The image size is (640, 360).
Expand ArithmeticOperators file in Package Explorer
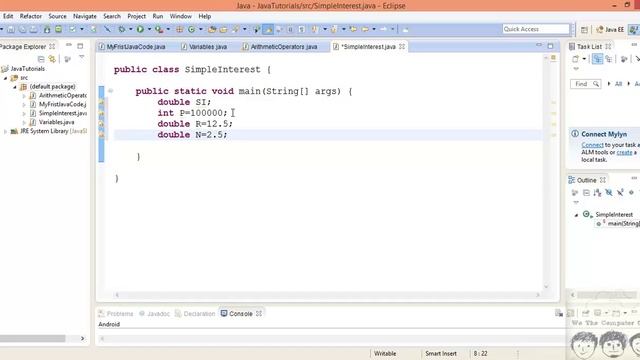pos(24,96)
